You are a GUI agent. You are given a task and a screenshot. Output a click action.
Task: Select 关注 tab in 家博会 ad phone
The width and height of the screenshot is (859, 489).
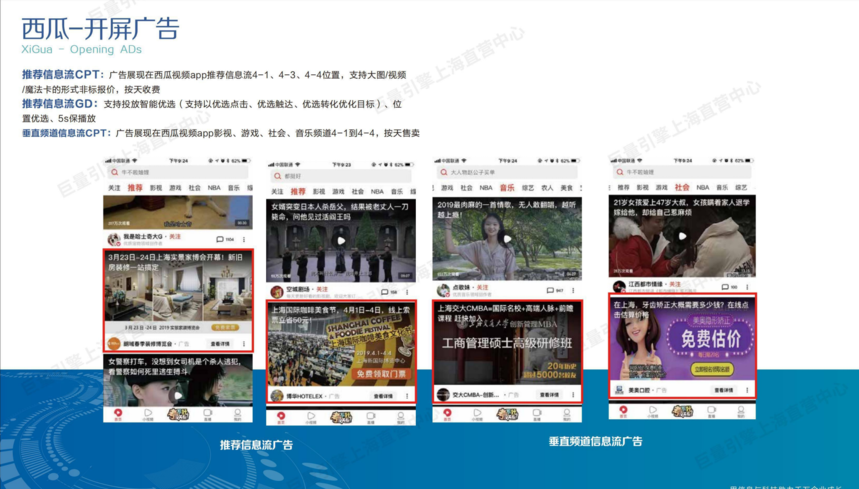[x=114, y=188]
